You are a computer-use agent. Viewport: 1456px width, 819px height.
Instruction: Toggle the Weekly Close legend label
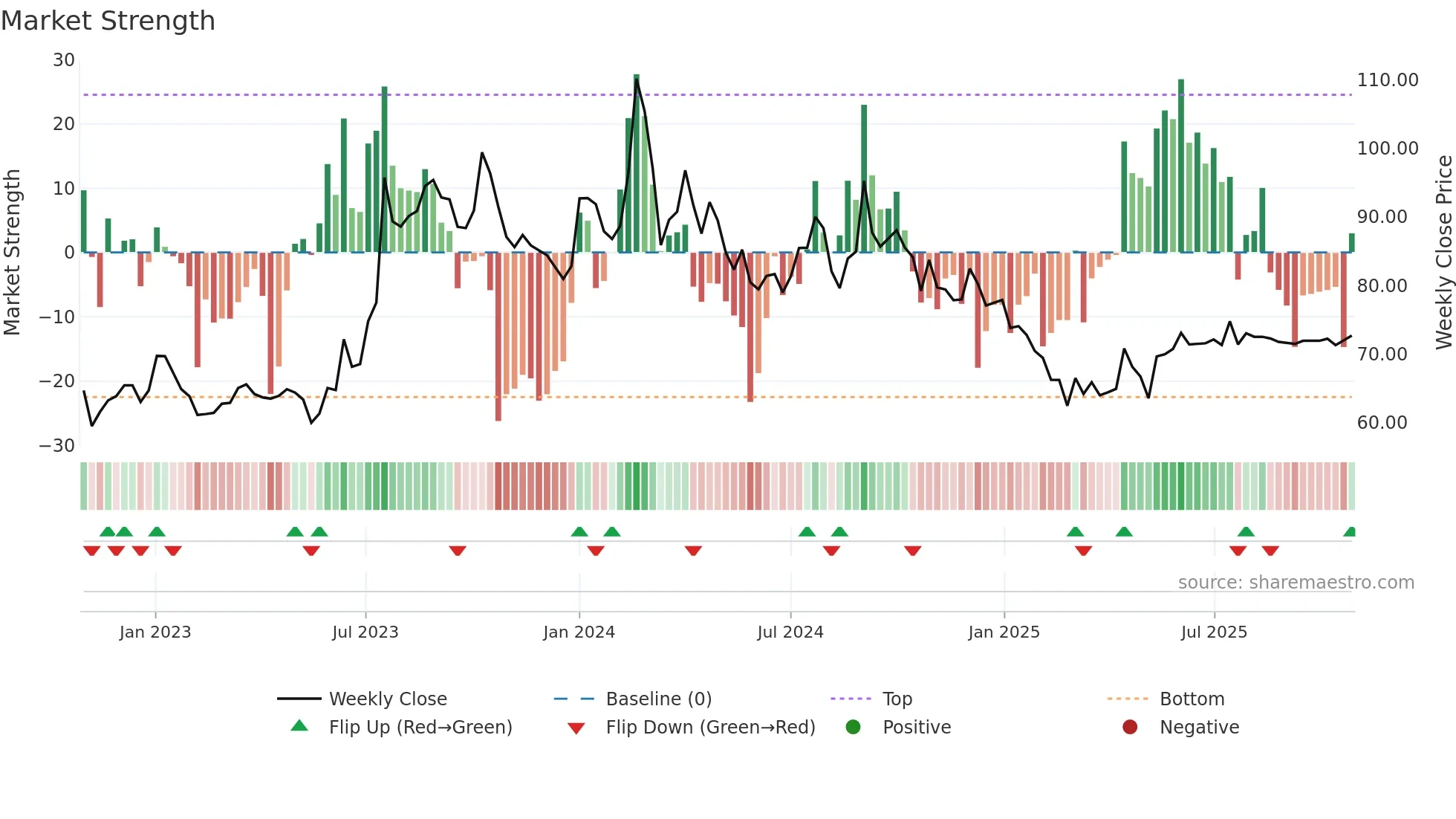[x=388, y=699]
